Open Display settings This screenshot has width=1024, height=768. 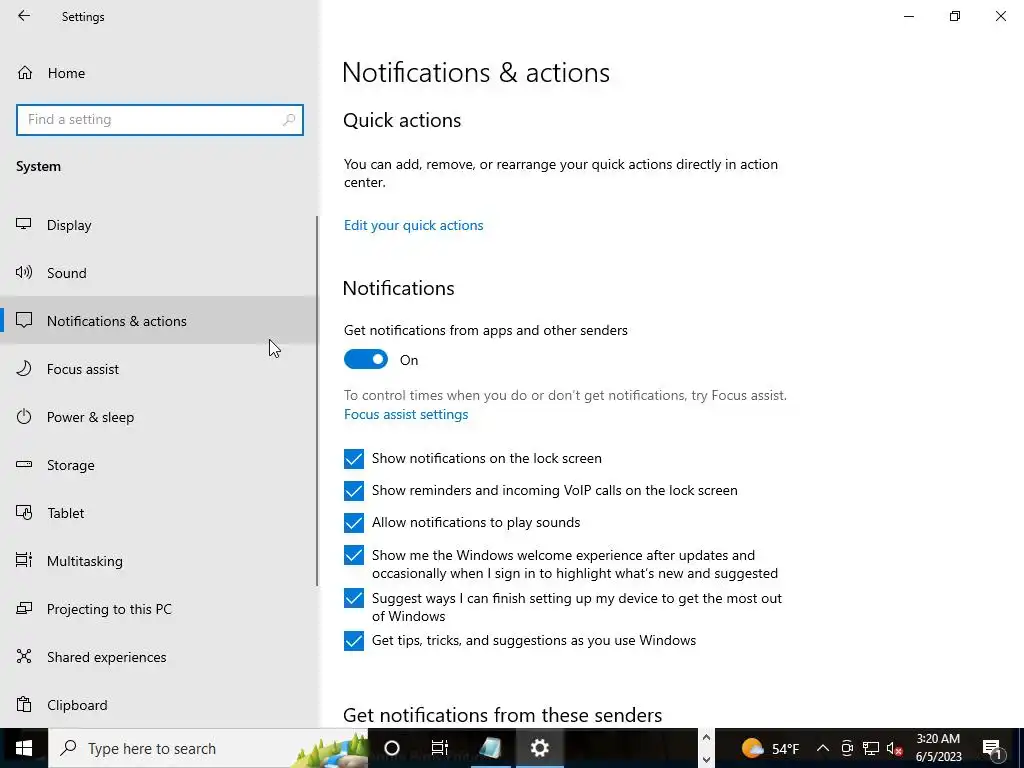[x=159, y=225]
